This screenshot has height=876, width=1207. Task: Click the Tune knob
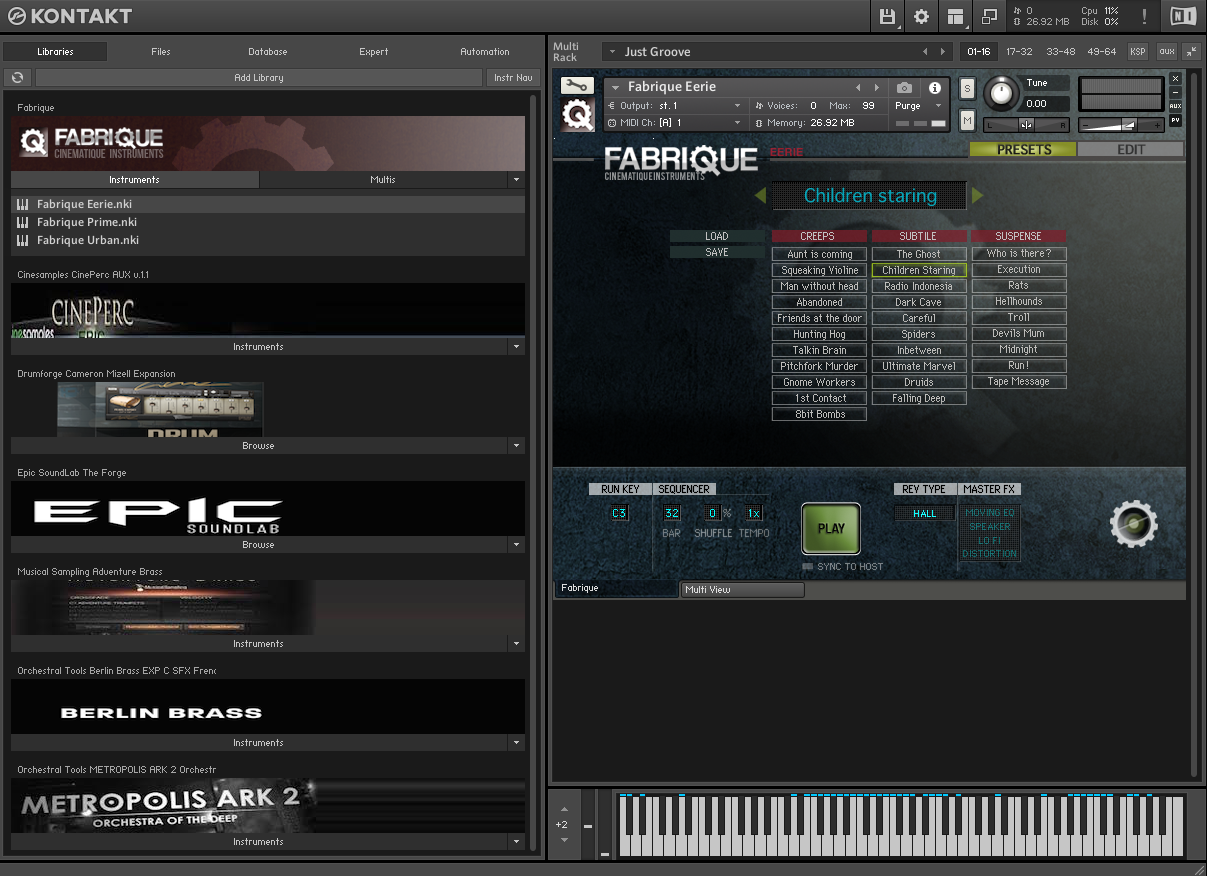[999, 93]
